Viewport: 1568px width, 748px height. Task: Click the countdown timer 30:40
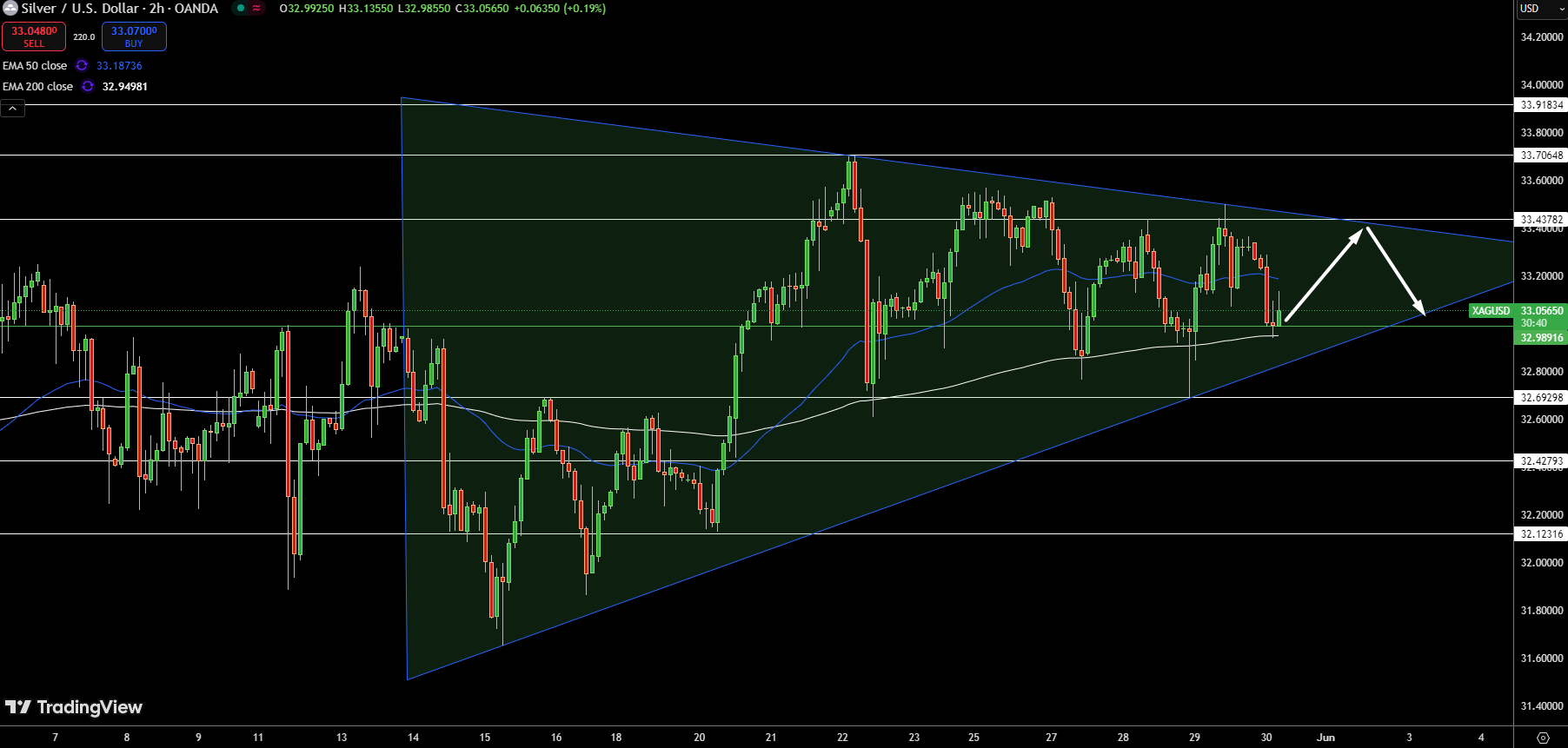1534,324
